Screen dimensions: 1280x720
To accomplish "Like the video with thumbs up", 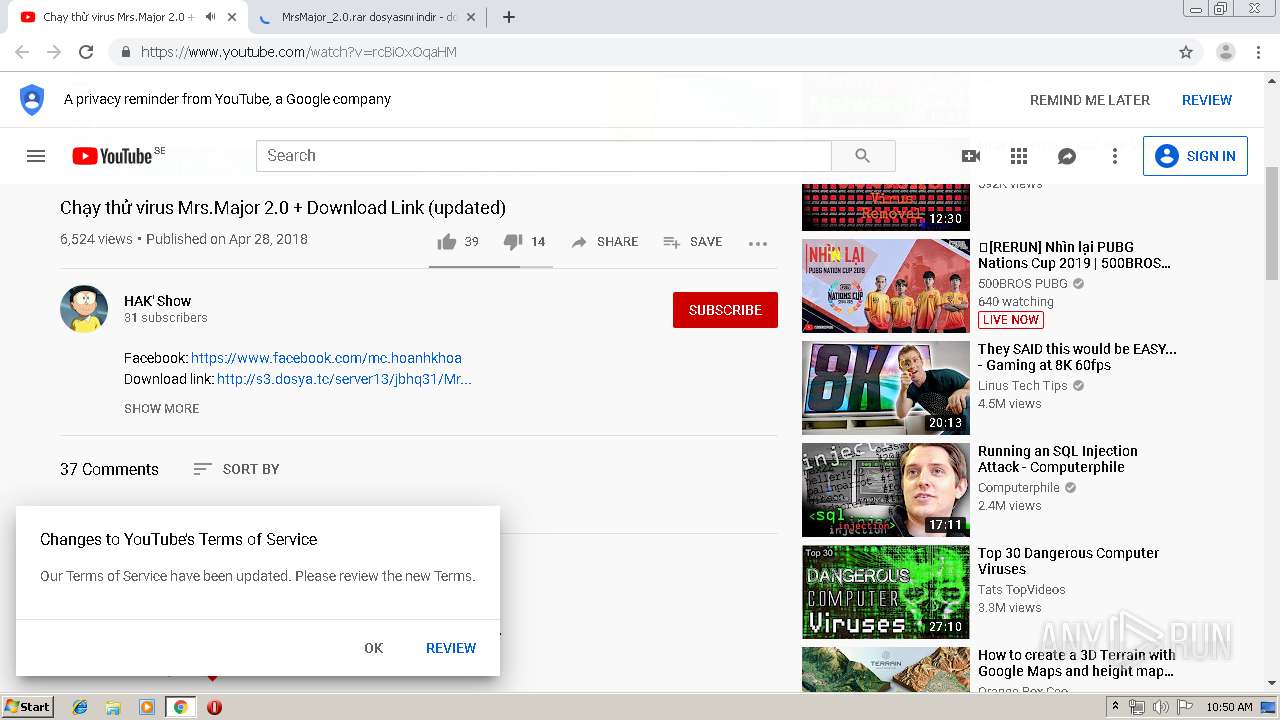I will 447,242.
